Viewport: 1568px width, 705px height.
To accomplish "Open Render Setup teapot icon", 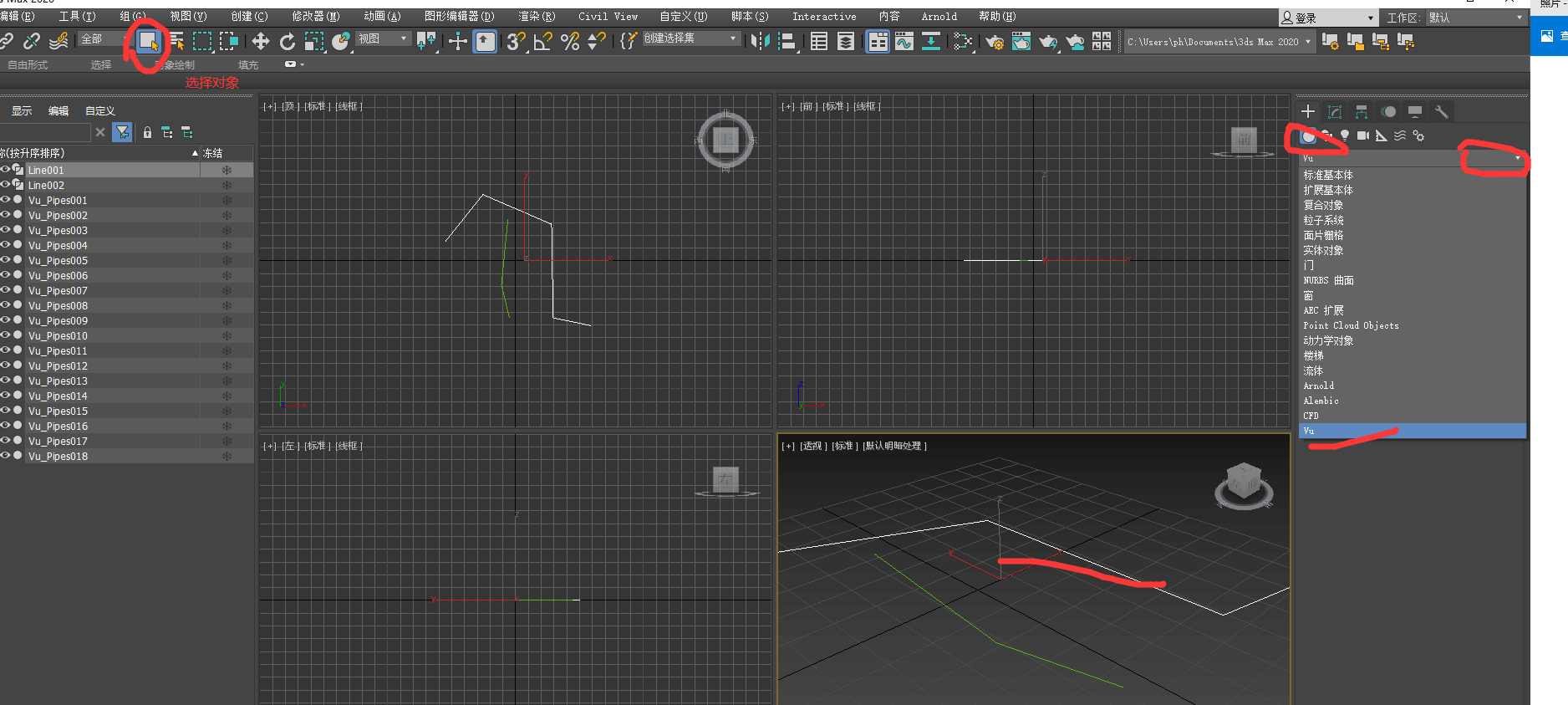I will [x=994, y=41].
